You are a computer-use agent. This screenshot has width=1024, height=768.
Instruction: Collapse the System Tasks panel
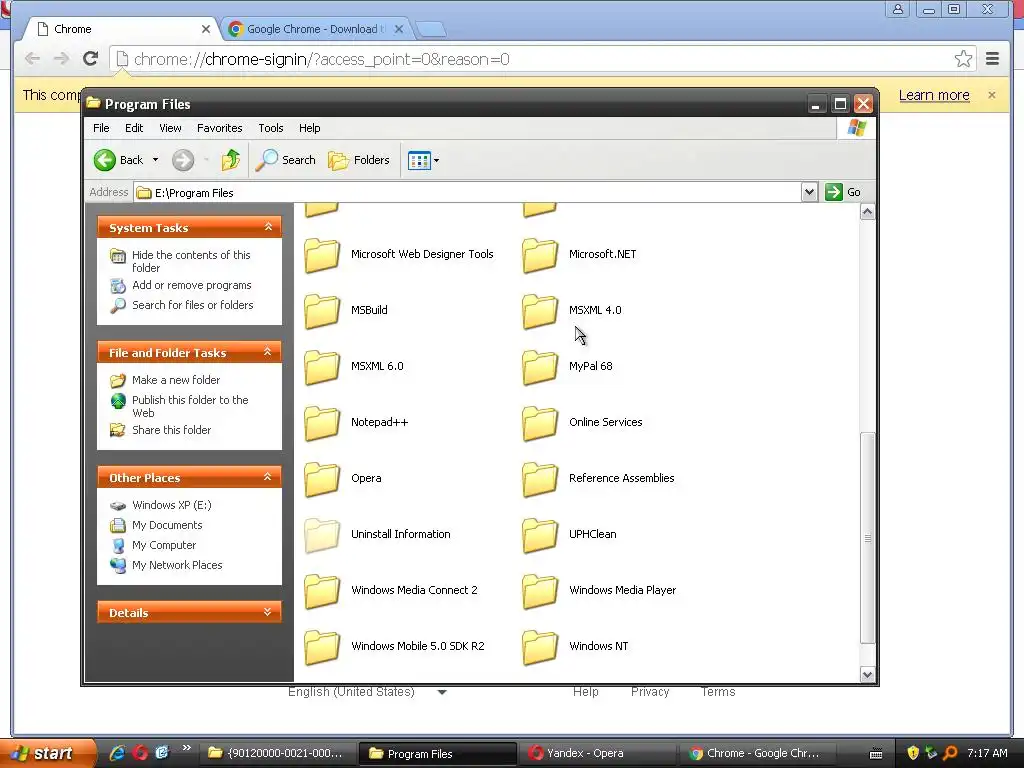[x=268, y=227]
